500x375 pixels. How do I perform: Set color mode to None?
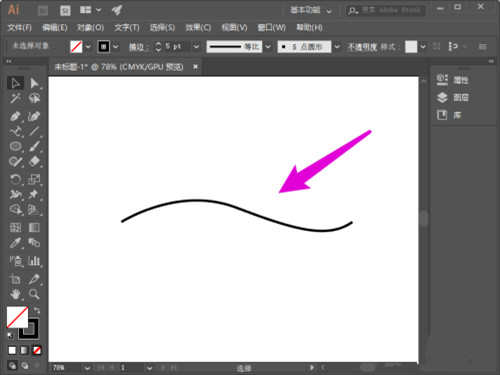pyautogui.click(x=37, y=350)
